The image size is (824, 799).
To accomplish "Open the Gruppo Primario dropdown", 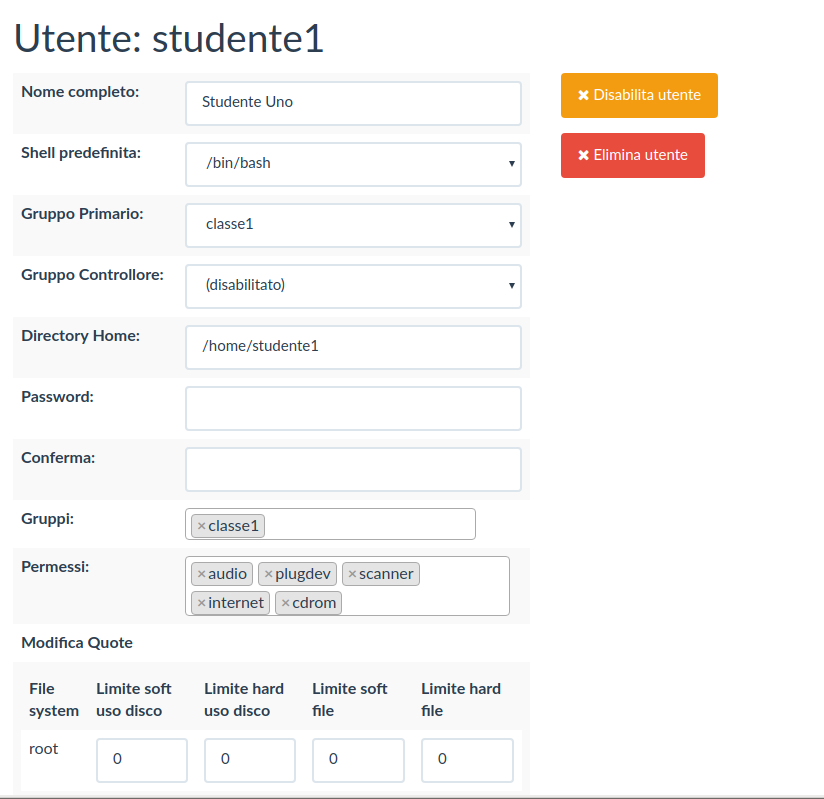I will (x=353, y=225).
